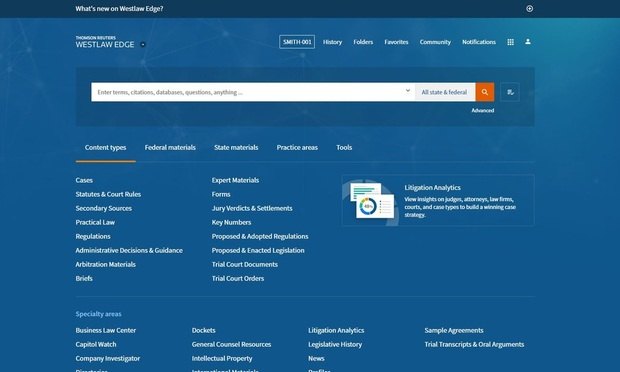Open Sample Agreements

point(454,330)
